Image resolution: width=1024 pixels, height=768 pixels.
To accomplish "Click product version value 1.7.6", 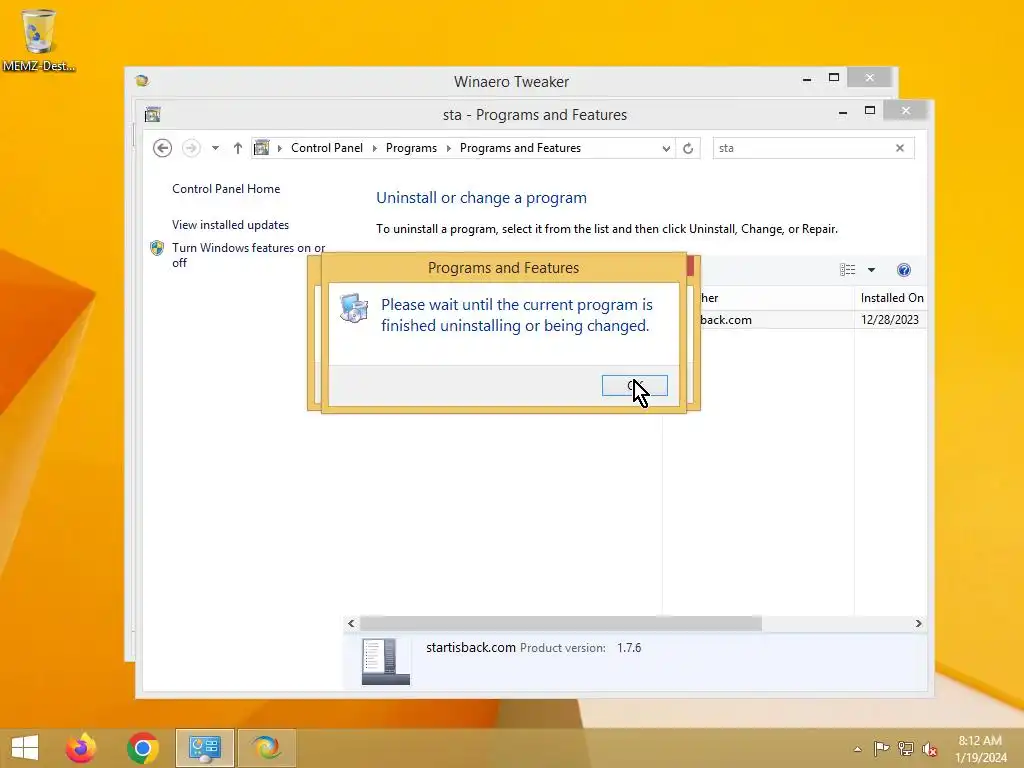I will pos(629,648).
